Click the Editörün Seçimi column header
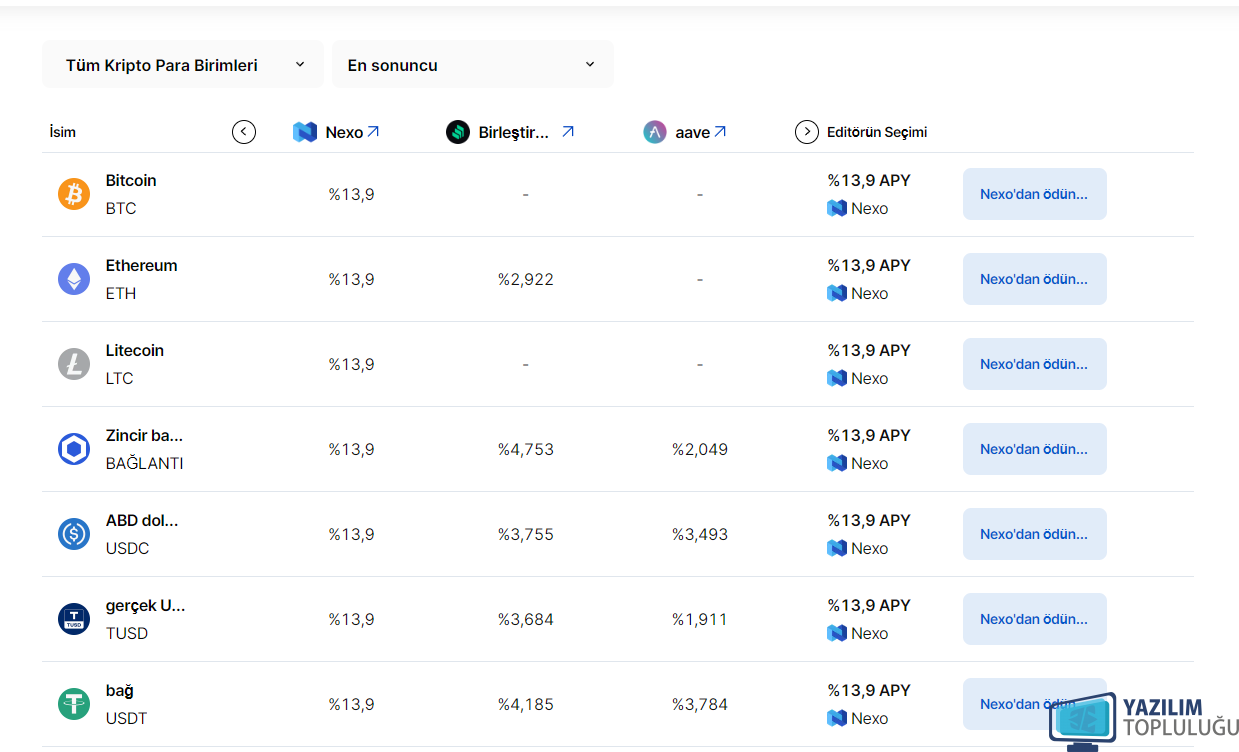1239x752 pixels. [877, 132]
